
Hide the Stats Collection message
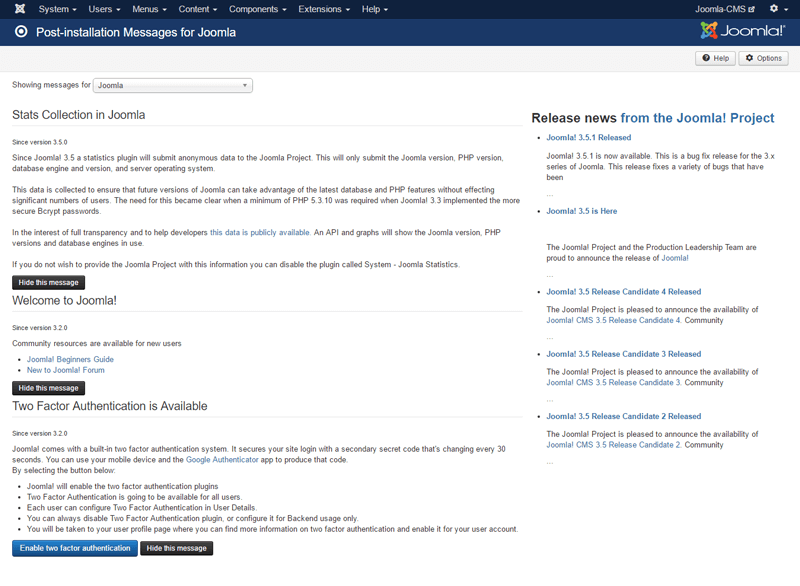(48, 283)
